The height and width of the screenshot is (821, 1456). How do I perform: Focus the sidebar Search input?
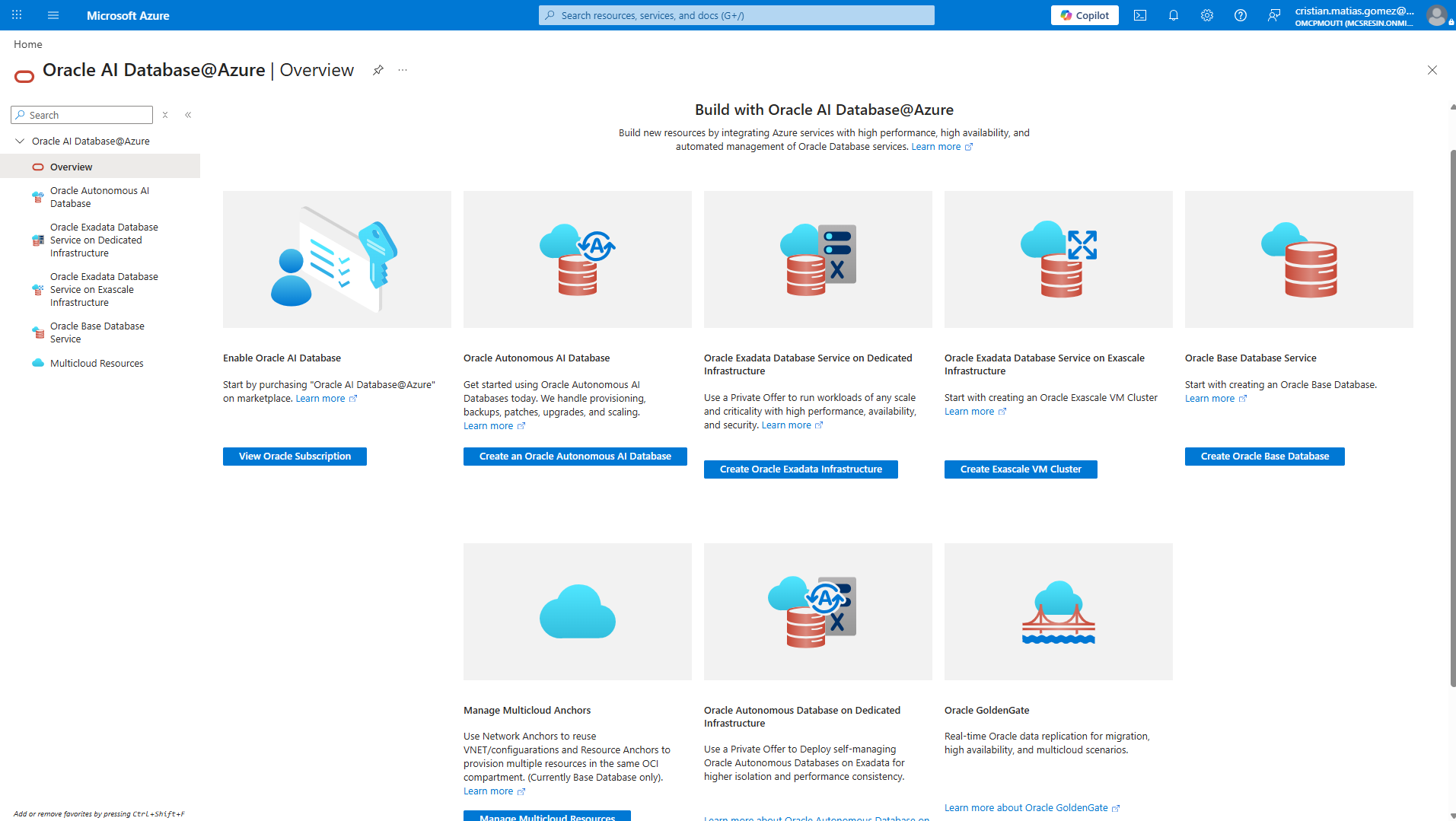[x=82, y=115]
